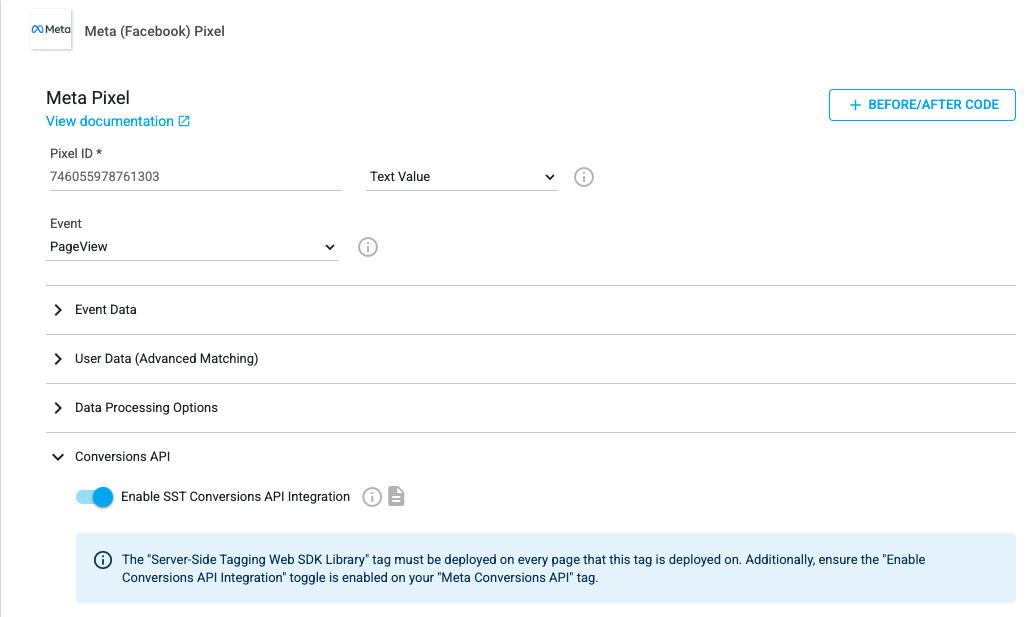Click the BEFORE/AFTER CODE button

(x=922, y=105)
